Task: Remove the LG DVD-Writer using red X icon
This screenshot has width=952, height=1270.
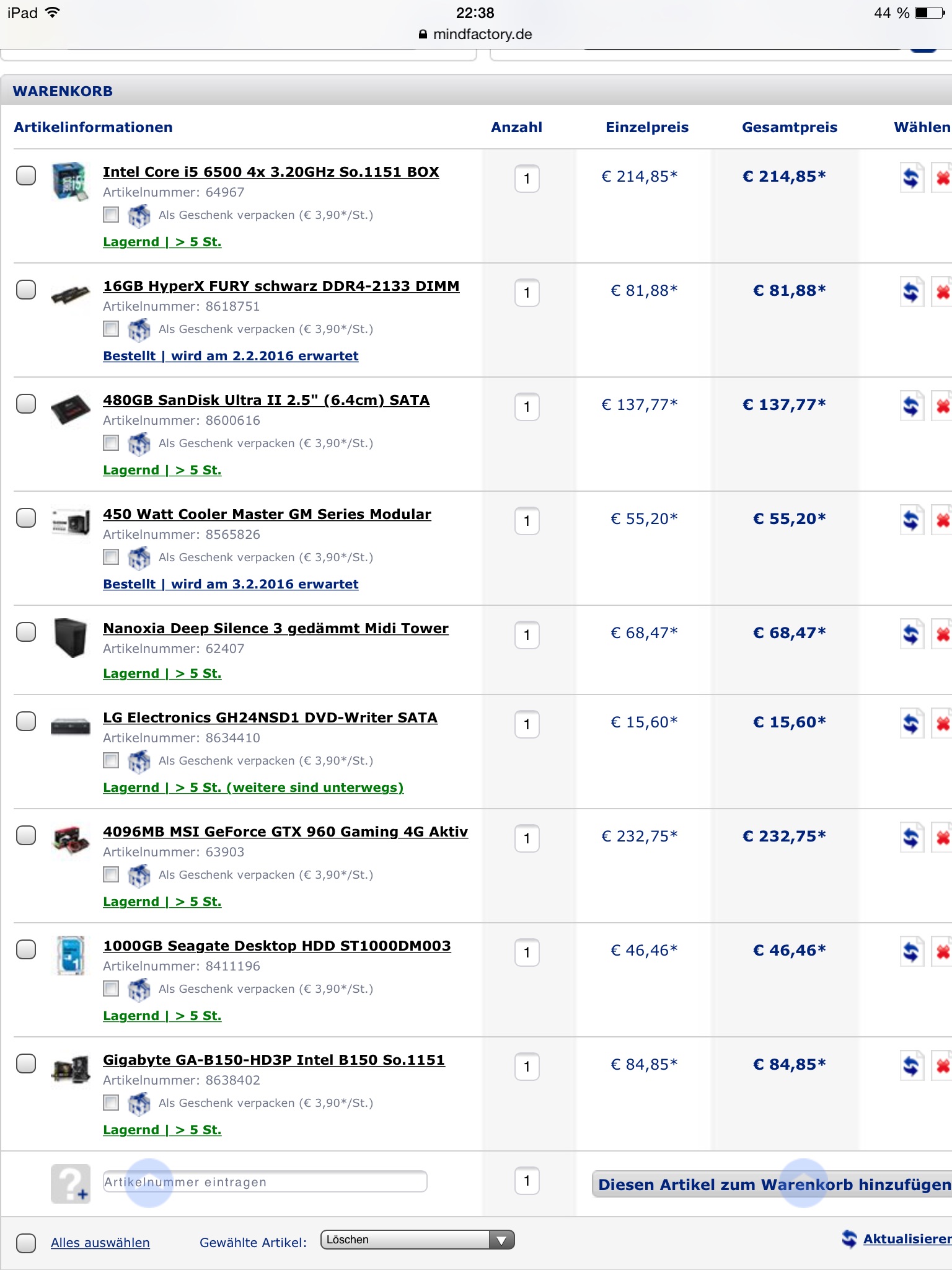Action: click(943, 724)
